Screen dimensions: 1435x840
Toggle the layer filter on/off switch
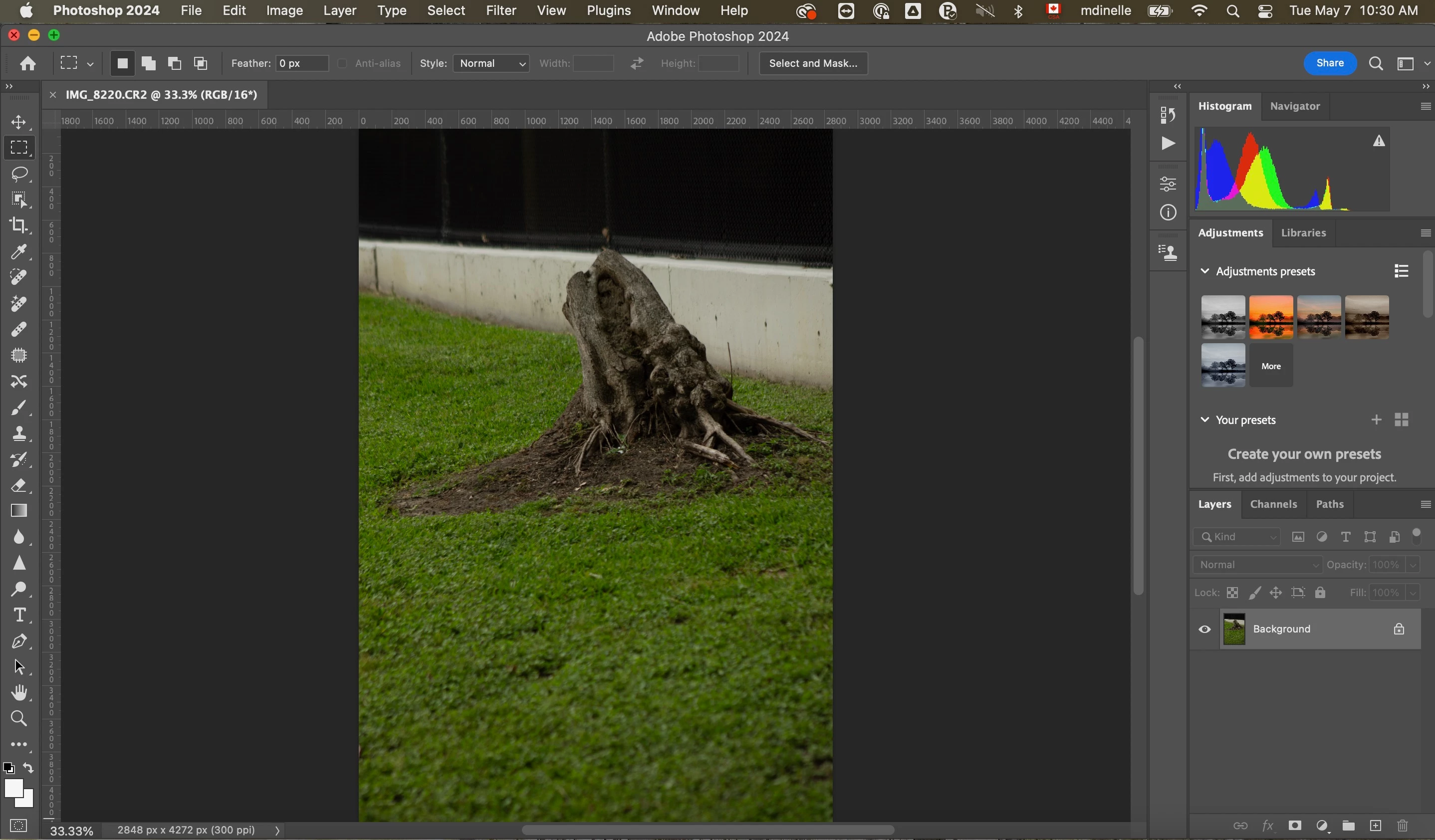tap(1416, 536)
